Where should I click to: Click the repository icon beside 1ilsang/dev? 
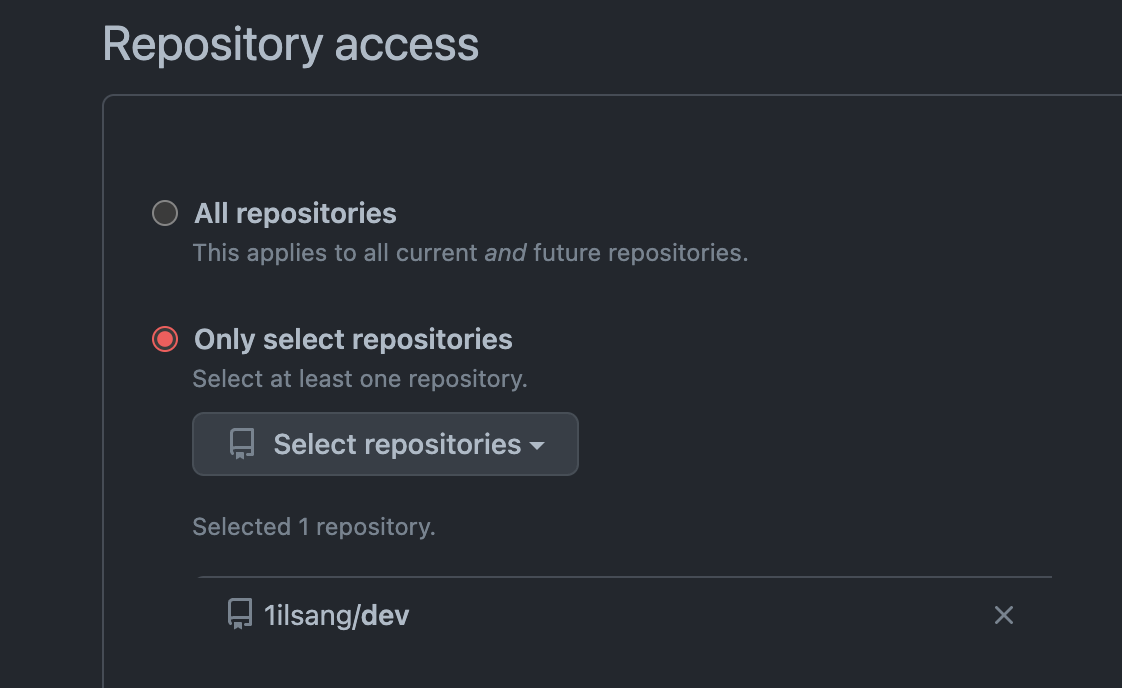tap(240, 614)
